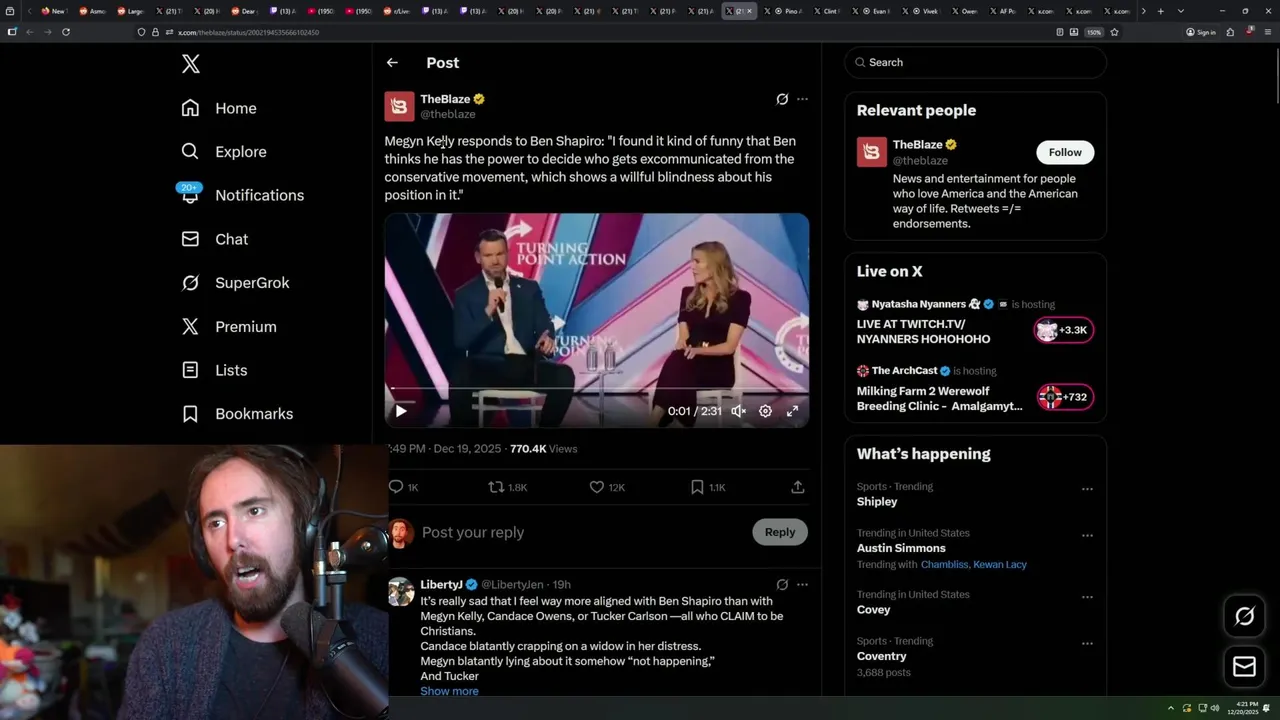Expand LibertyJ's reply with Show more

[449, 691]
